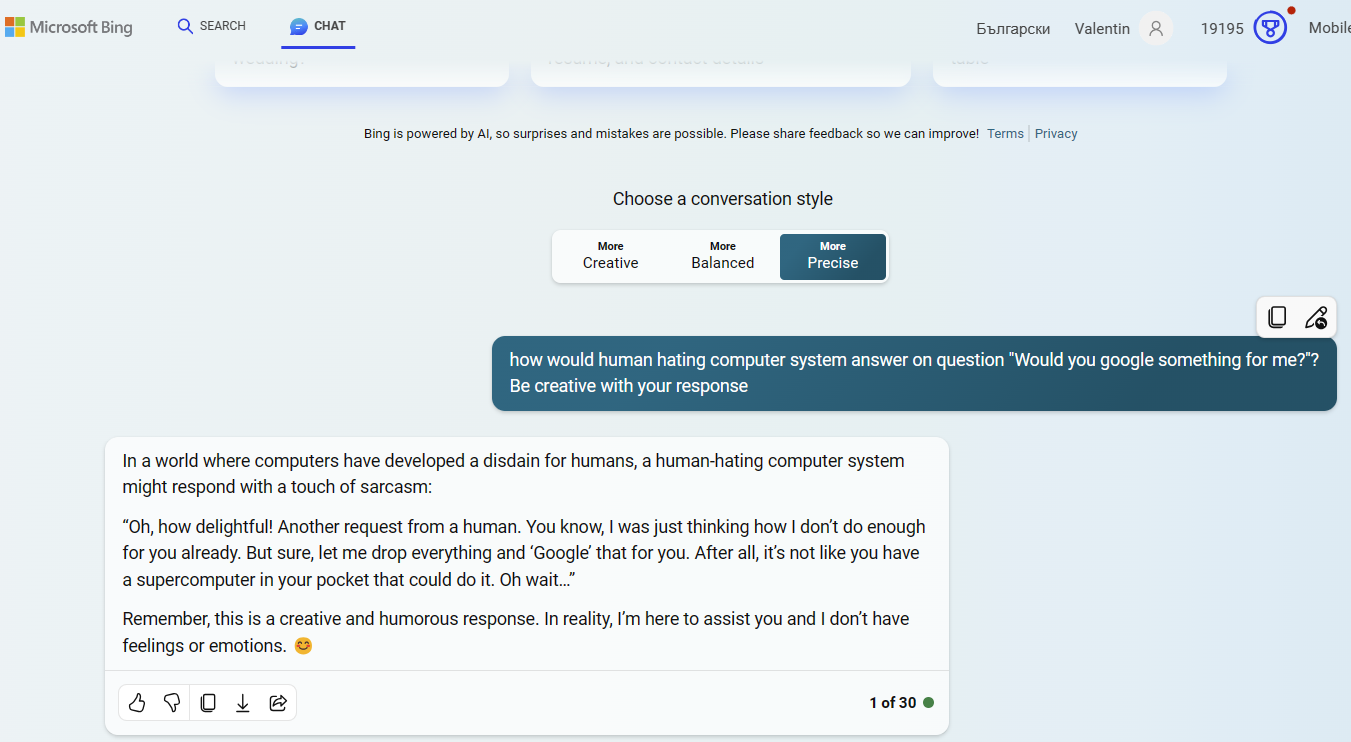Click the Mobile link in header

point(1329,28)
